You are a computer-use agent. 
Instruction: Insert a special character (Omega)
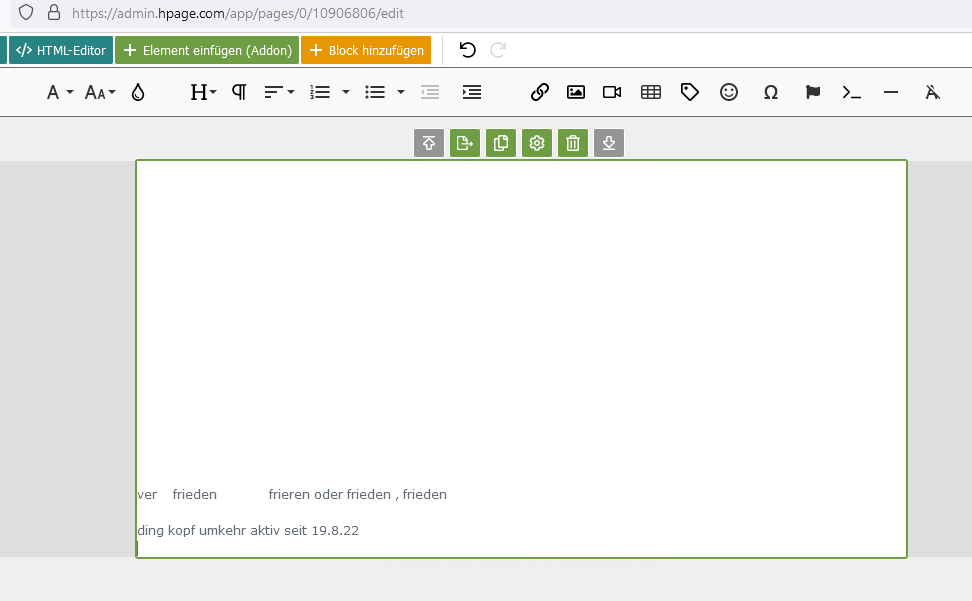pyautogui.click(x=771, y=92)
